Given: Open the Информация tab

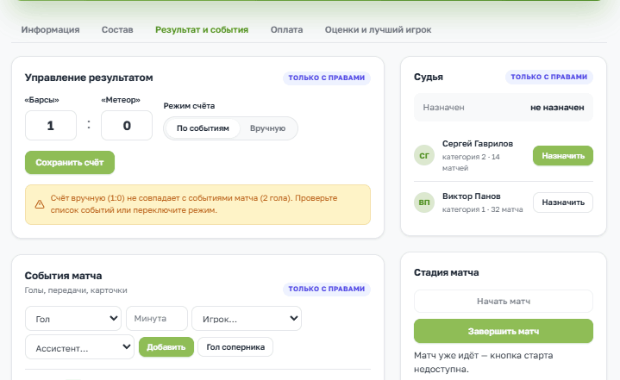Looking at the screenshot, I should pyautogui.click(x=50, y=30).
